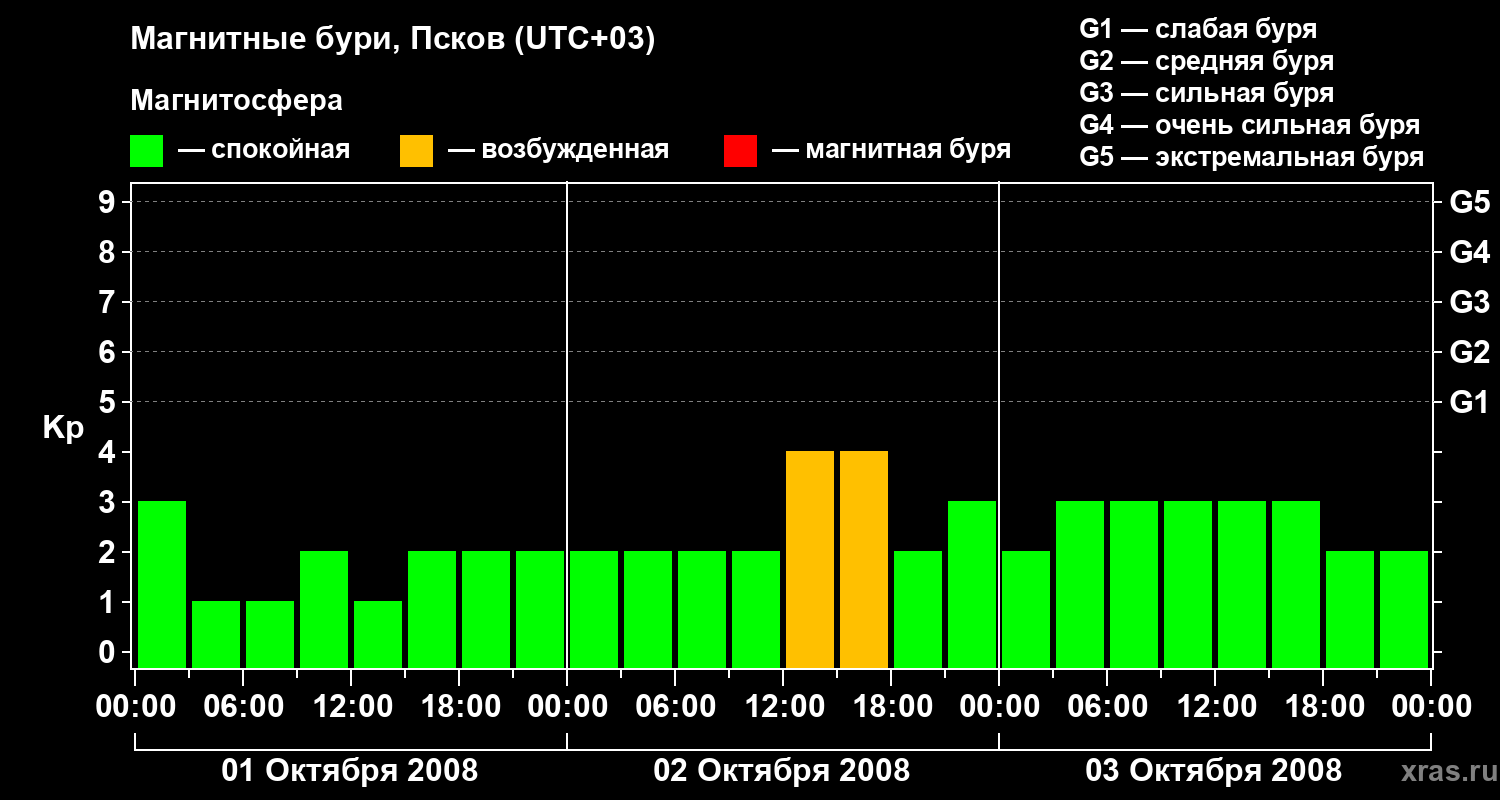Click the green спокойная legend swatch
The height and width of the screenshot is (800, 1500).
[147, 151]
